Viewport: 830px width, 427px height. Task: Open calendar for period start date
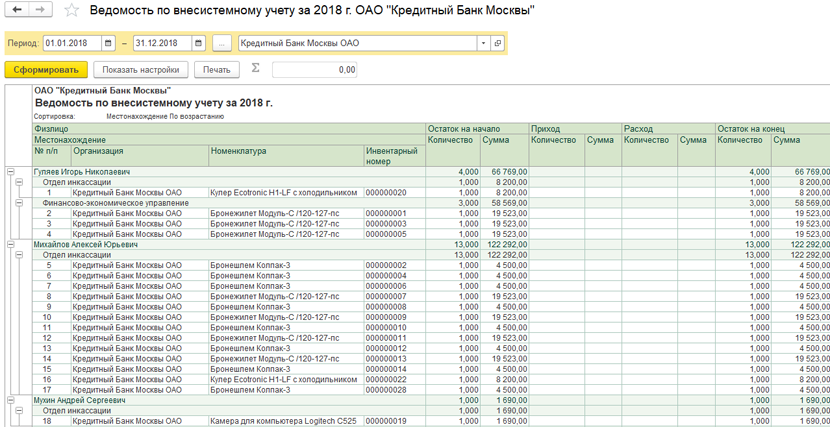click(x=110, y=44)
